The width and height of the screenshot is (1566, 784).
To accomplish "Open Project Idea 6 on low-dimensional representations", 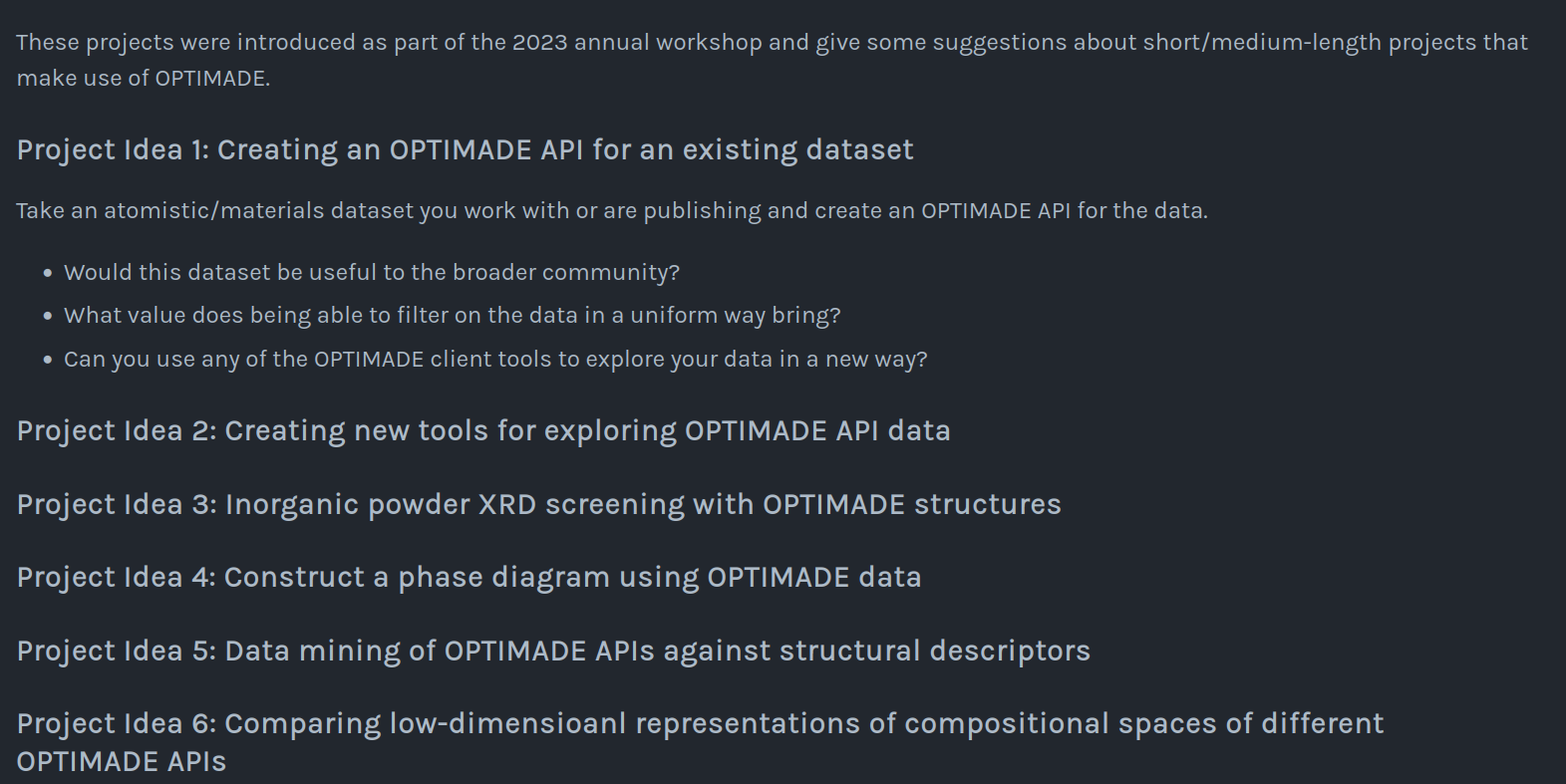I will click(x=700, y=742).
